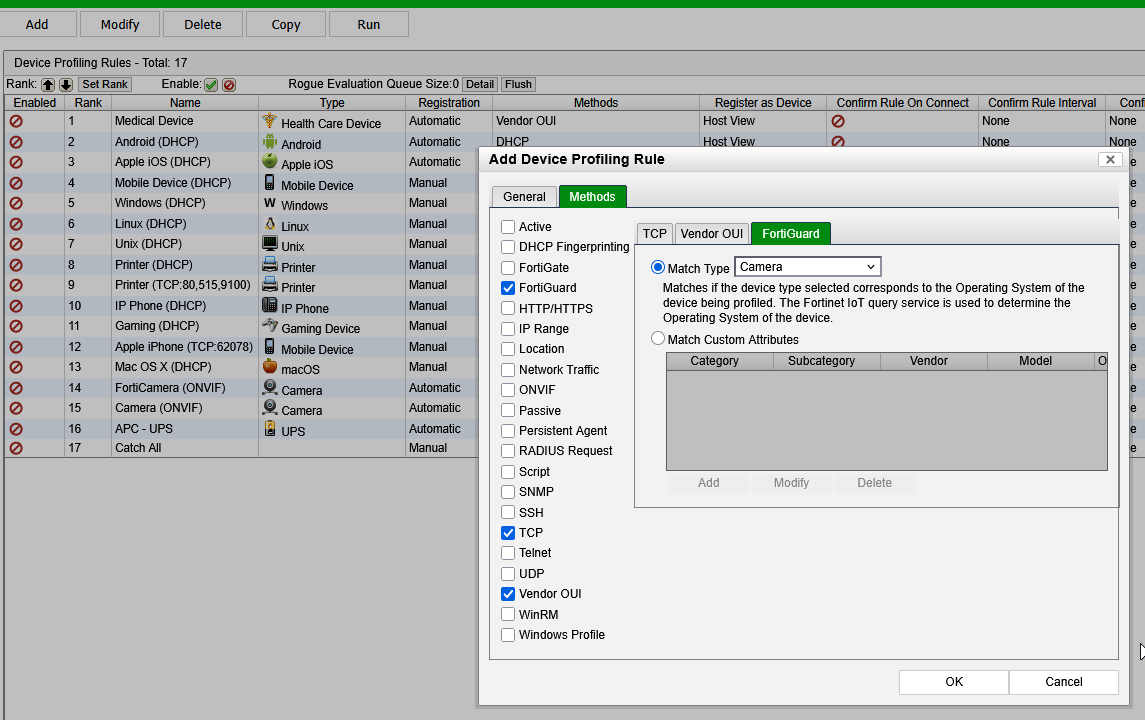The height and width of the screenshot is (720, 1145).
Task: Click the disabled icon for Medical Device rule
Action: tap(16, 121)
